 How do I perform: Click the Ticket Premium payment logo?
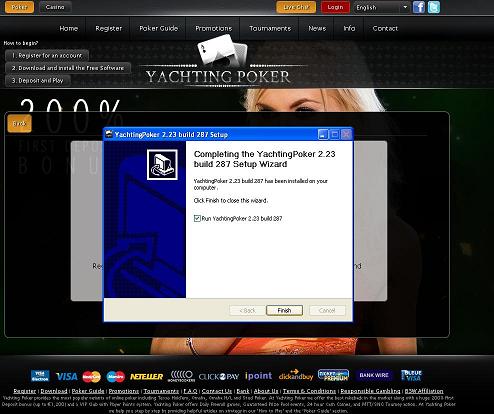pyautogui.click(x=333, y=375)
